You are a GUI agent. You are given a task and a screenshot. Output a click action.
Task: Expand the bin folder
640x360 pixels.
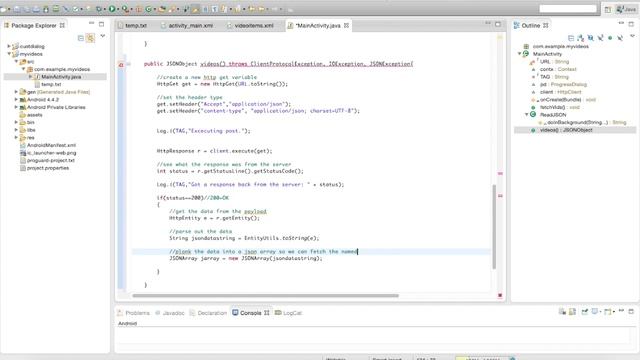16,122
